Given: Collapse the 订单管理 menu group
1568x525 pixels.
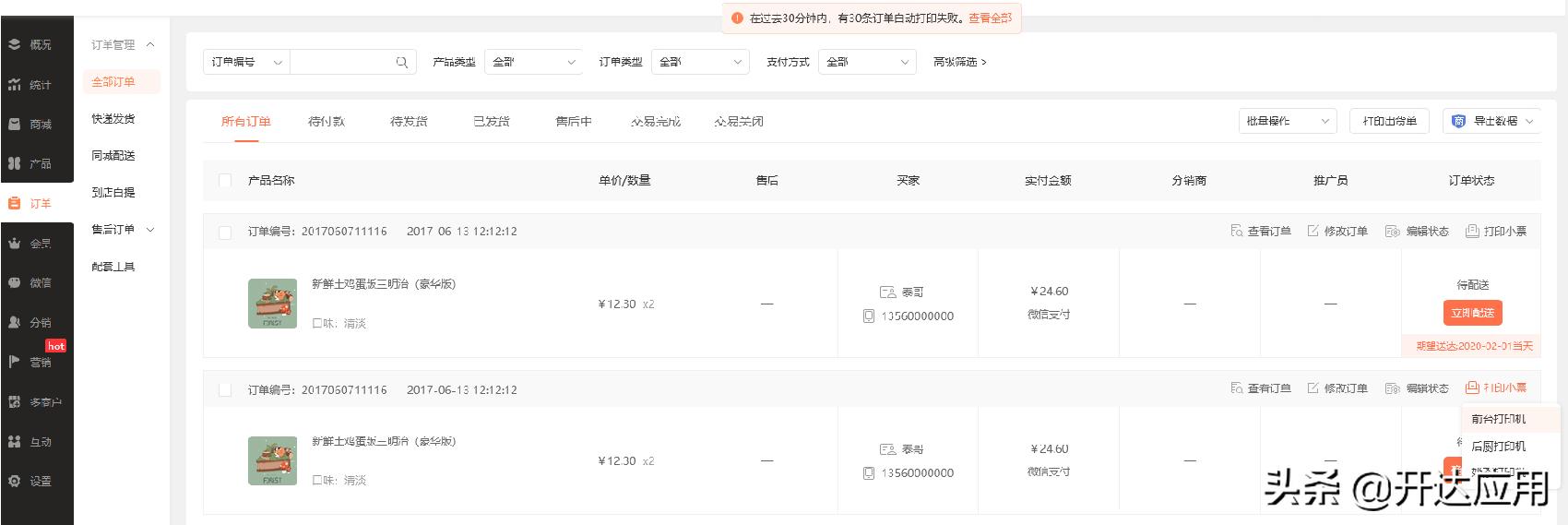Looking at the screenshot, I should [123, 44].
